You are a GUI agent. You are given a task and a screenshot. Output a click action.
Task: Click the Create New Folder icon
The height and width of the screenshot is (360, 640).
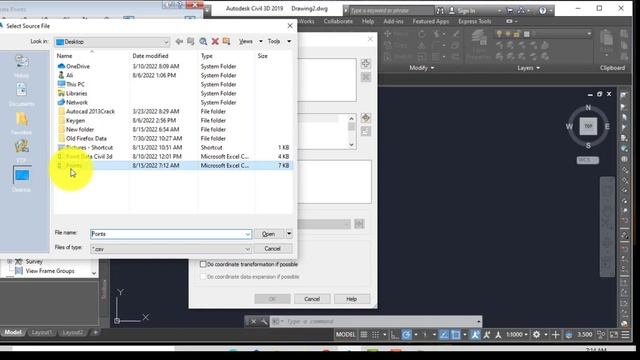tap(226, 41)
